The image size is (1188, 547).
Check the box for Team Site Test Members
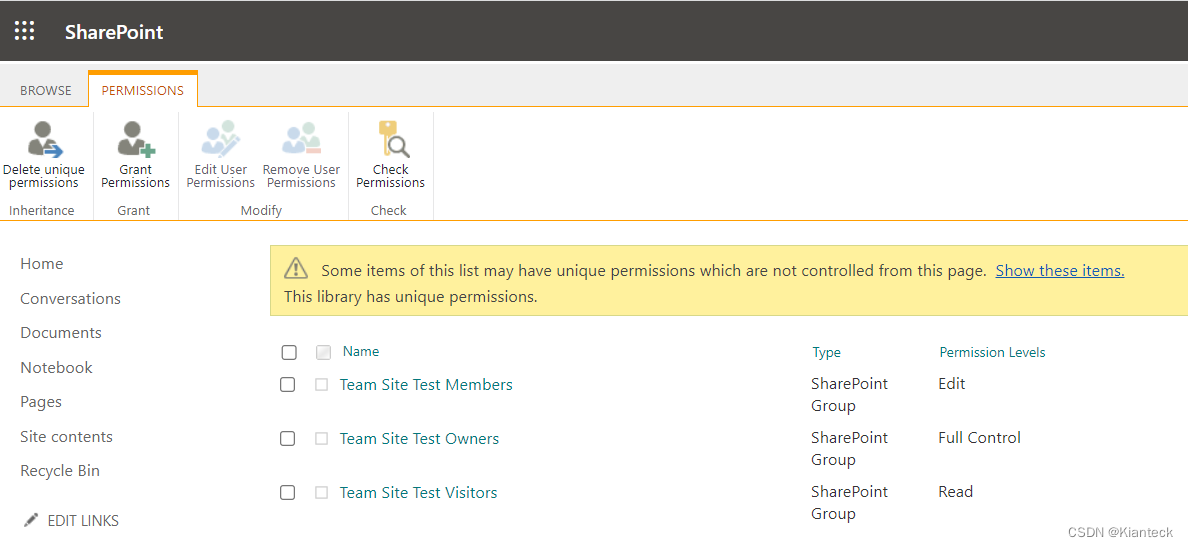click(287, 385)
